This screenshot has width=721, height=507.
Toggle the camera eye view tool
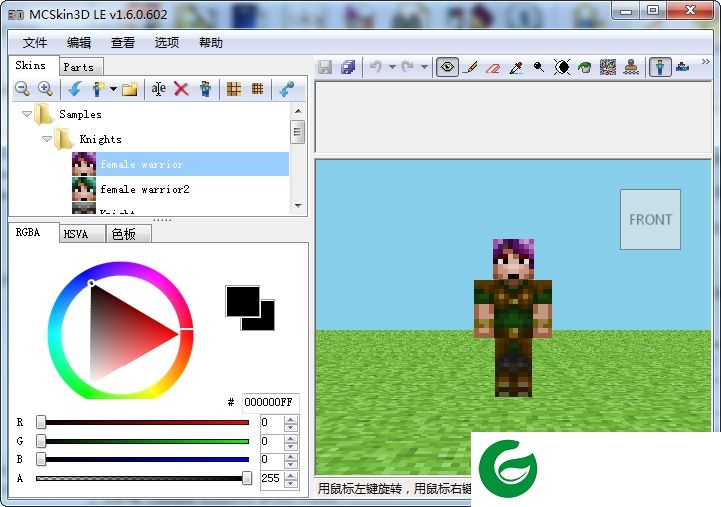pyautogui.click(x=447, y=67)
